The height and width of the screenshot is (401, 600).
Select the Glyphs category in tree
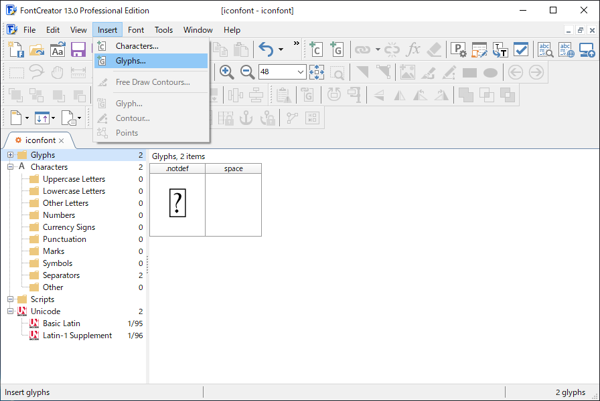pos(42,155)
